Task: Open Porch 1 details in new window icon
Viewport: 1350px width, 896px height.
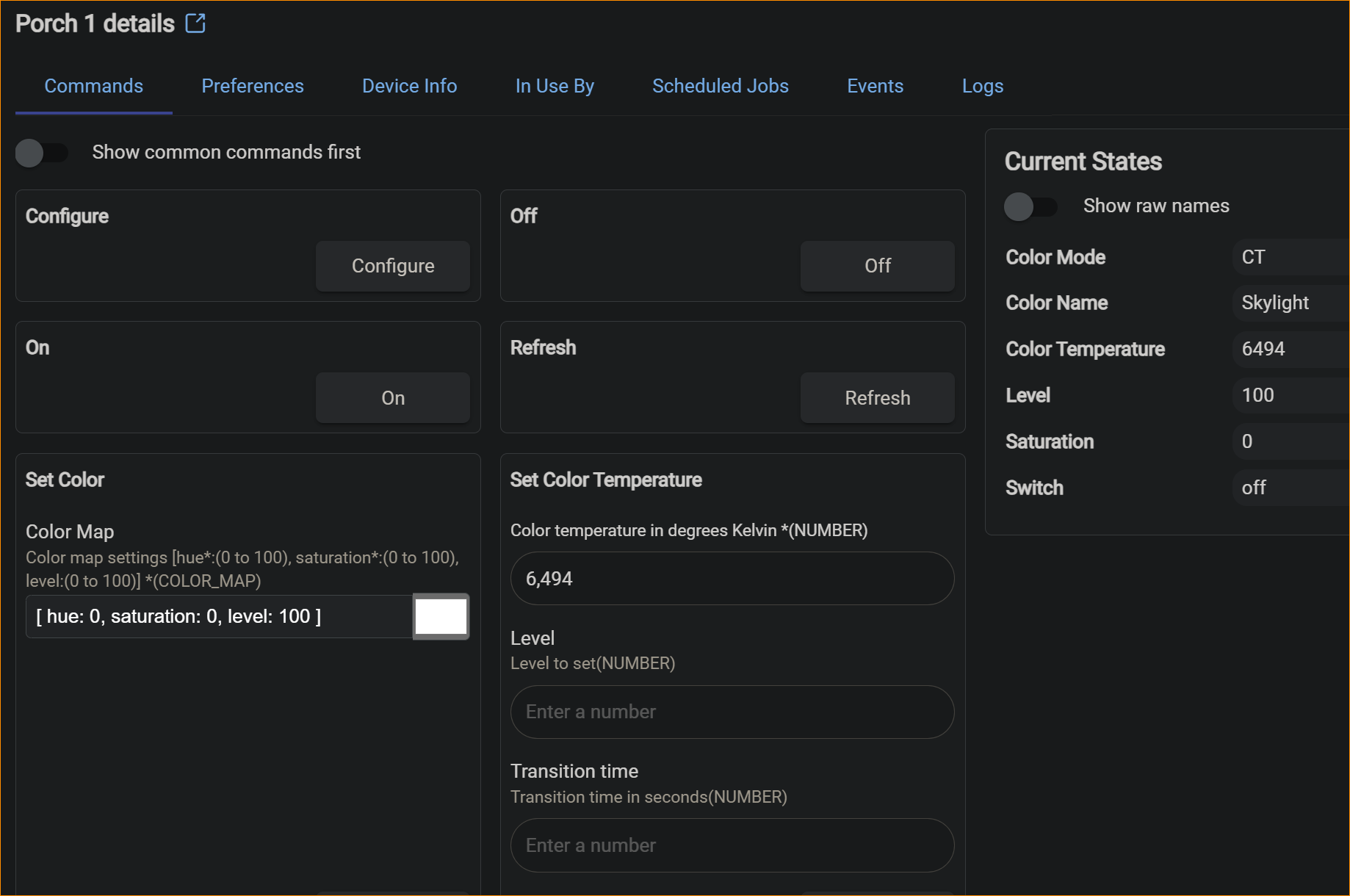Action: (195, 24)
